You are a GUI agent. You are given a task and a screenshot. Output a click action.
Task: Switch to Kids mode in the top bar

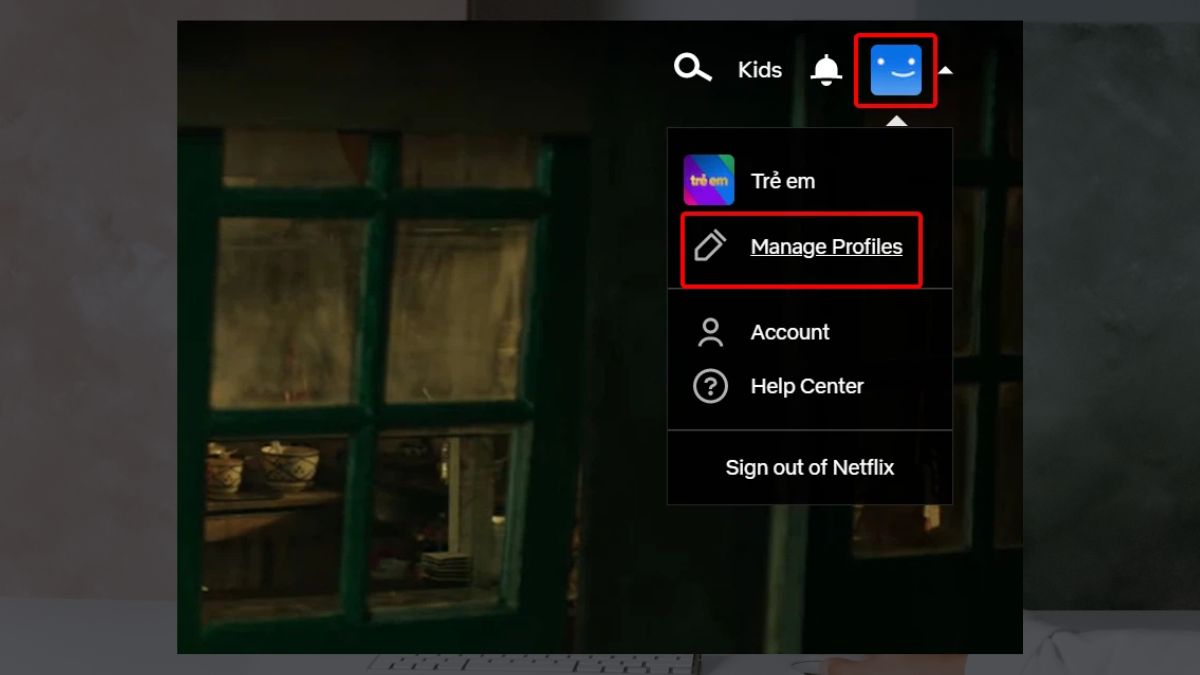click(x=760, y=70)
